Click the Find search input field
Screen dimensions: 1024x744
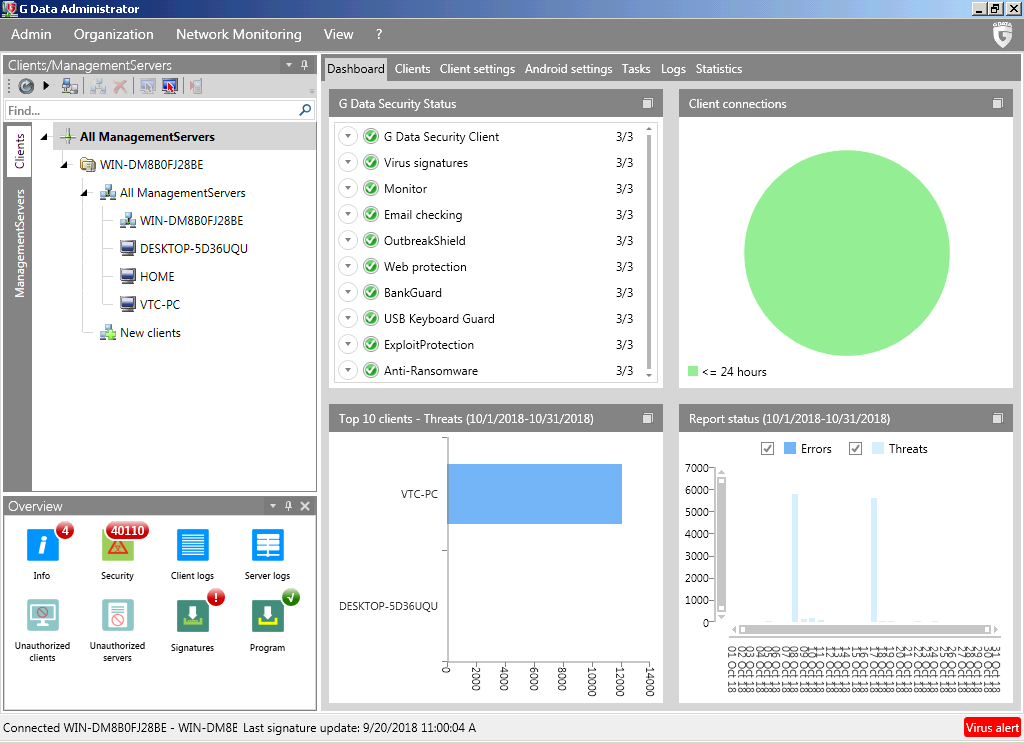150,111
